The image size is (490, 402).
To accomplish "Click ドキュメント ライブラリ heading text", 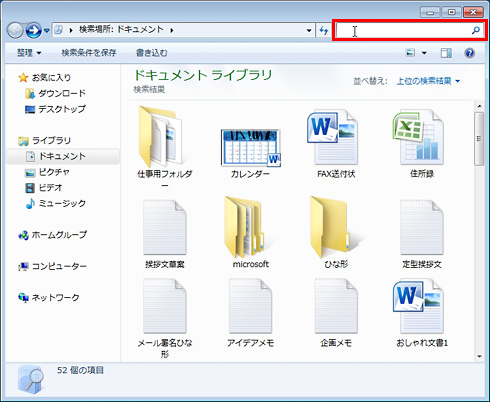I will pyautogui.click(x=203, y=75).
